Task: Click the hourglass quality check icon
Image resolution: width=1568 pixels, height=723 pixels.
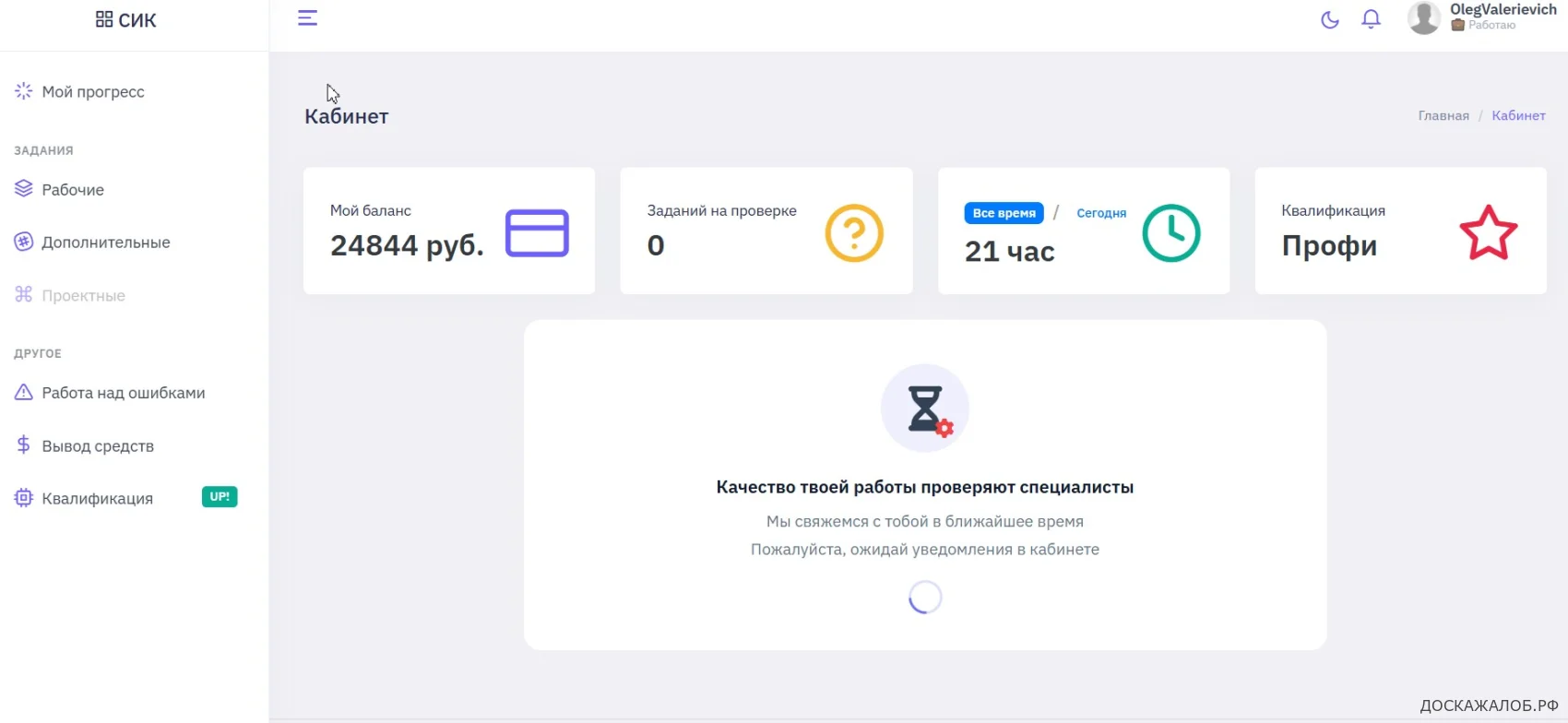Action: pos(925,409)
